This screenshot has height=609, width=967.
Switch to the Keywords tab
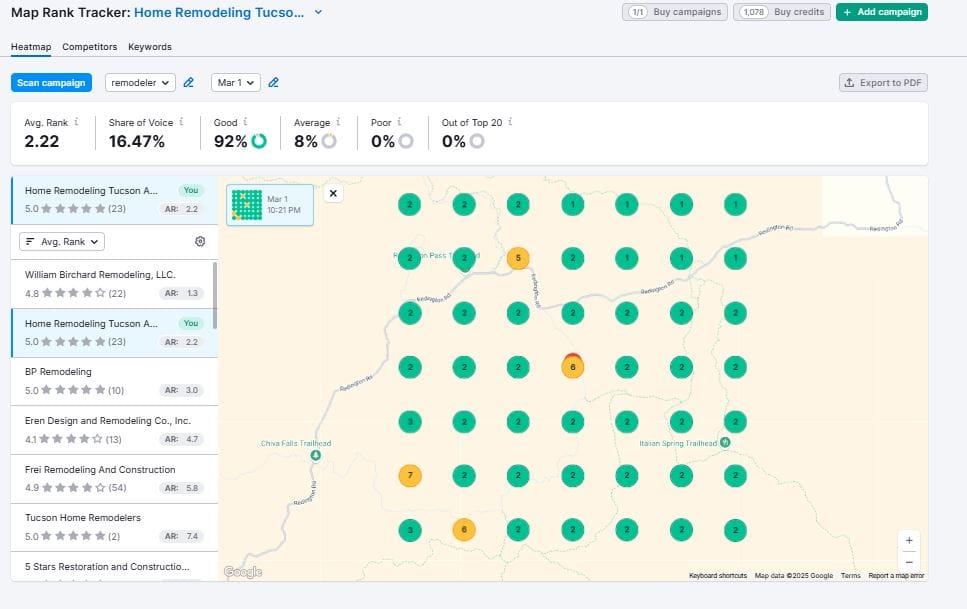[x=150, y=47]
